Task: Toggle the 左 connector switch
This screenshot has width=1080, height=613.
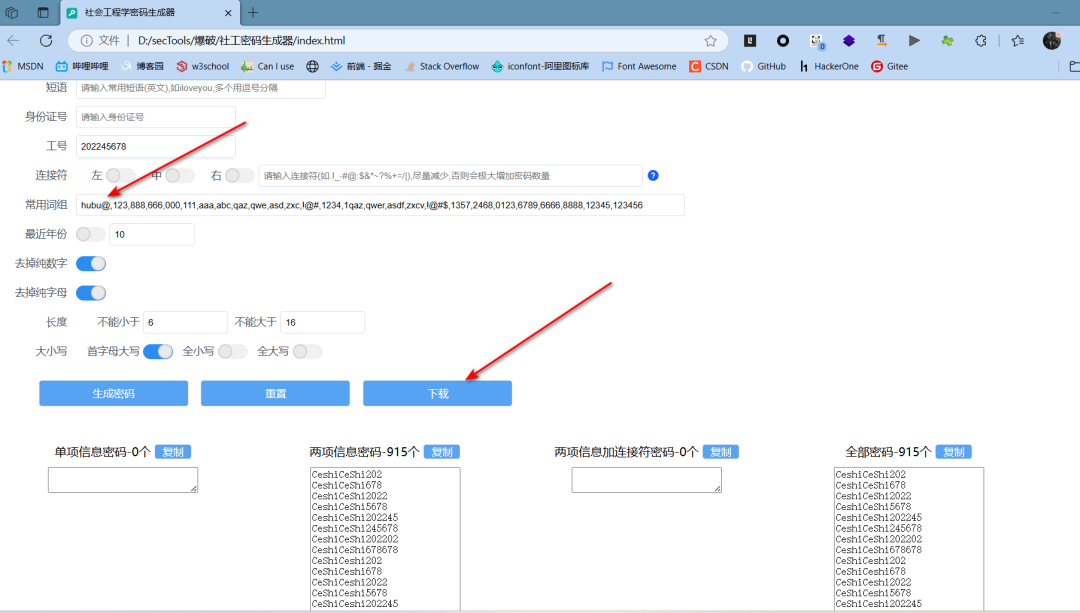Action: (121, 176)
